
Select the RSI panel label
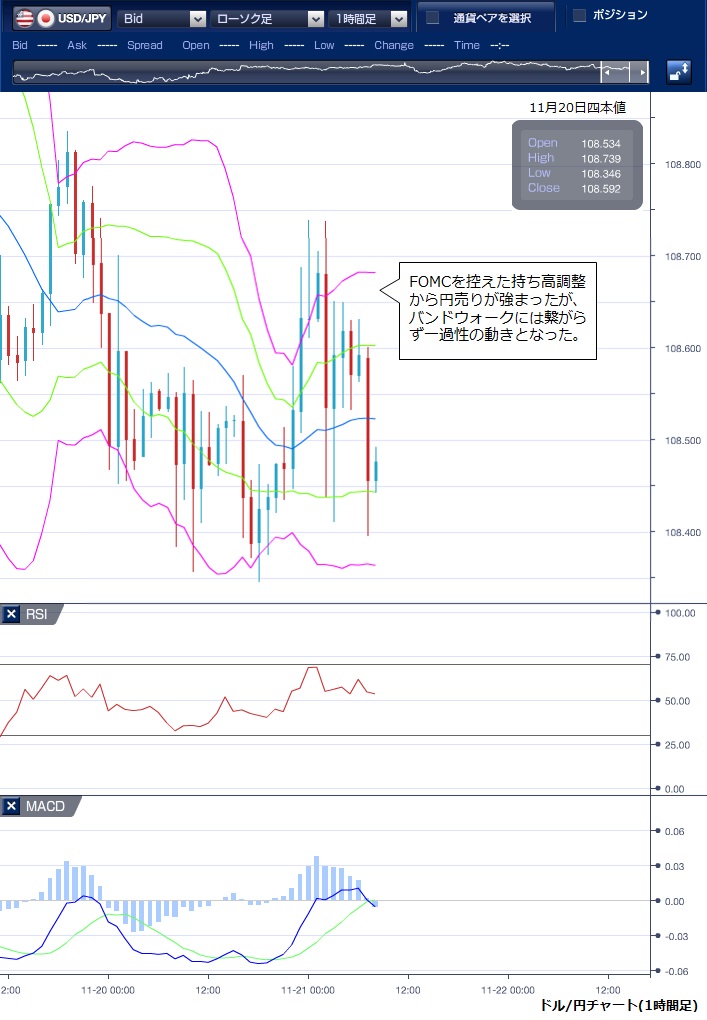click(38, 615)
